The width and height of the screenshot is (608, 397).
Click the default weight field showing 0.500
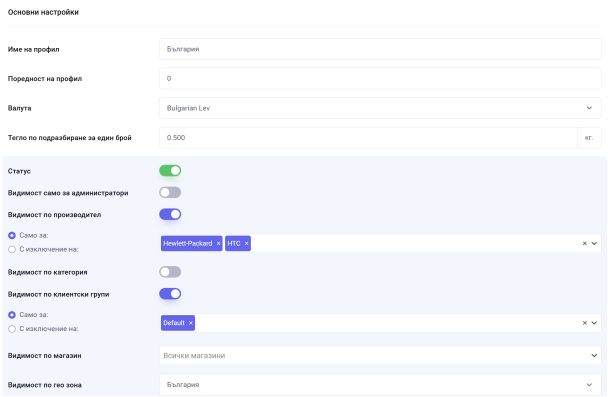click(368, 138)
